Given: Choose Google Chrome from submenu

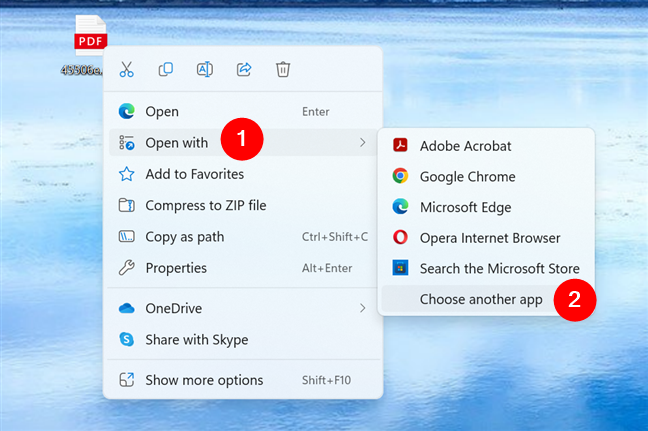Looking at the screenshot, I should (467, 177).
